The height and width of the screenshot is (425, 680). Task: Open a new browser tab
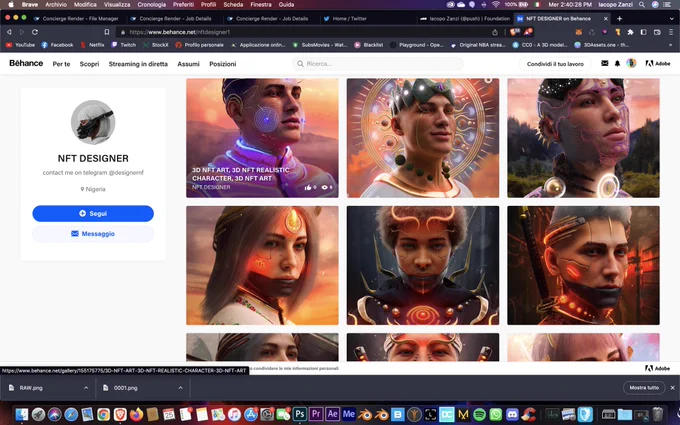click(619, 18)
